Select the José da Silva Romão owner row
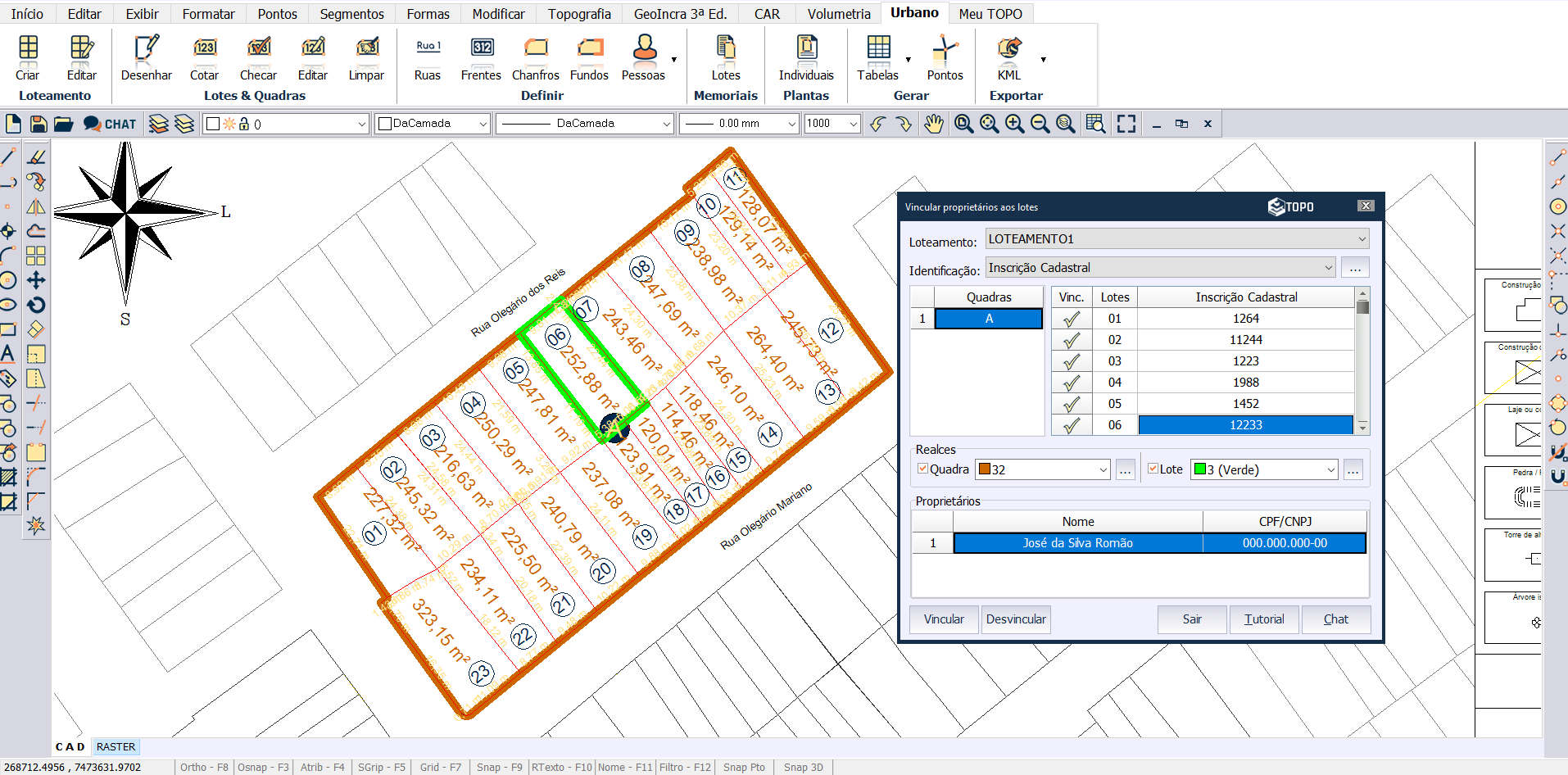 coord(1077,543)
